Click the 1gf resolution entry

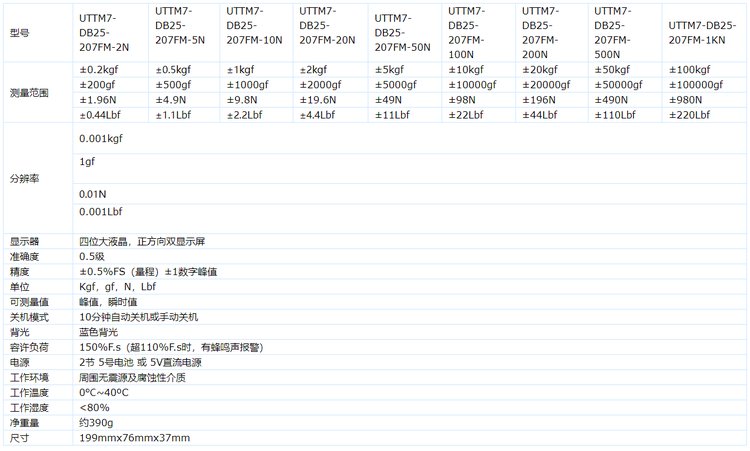point(87,162)
